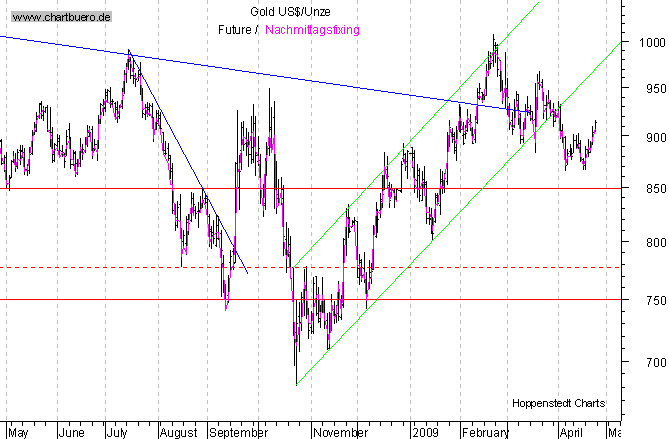
Task: Click the Gold US$/Unze chart title
Action: coord(285,10)
